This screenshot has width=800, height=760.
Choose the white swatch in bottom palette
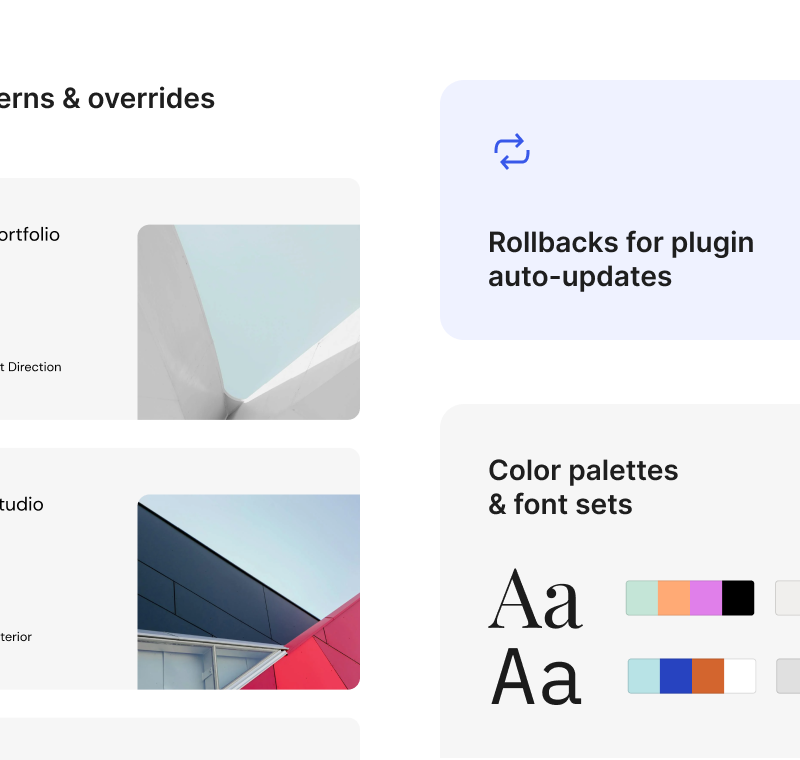[740, 676]
